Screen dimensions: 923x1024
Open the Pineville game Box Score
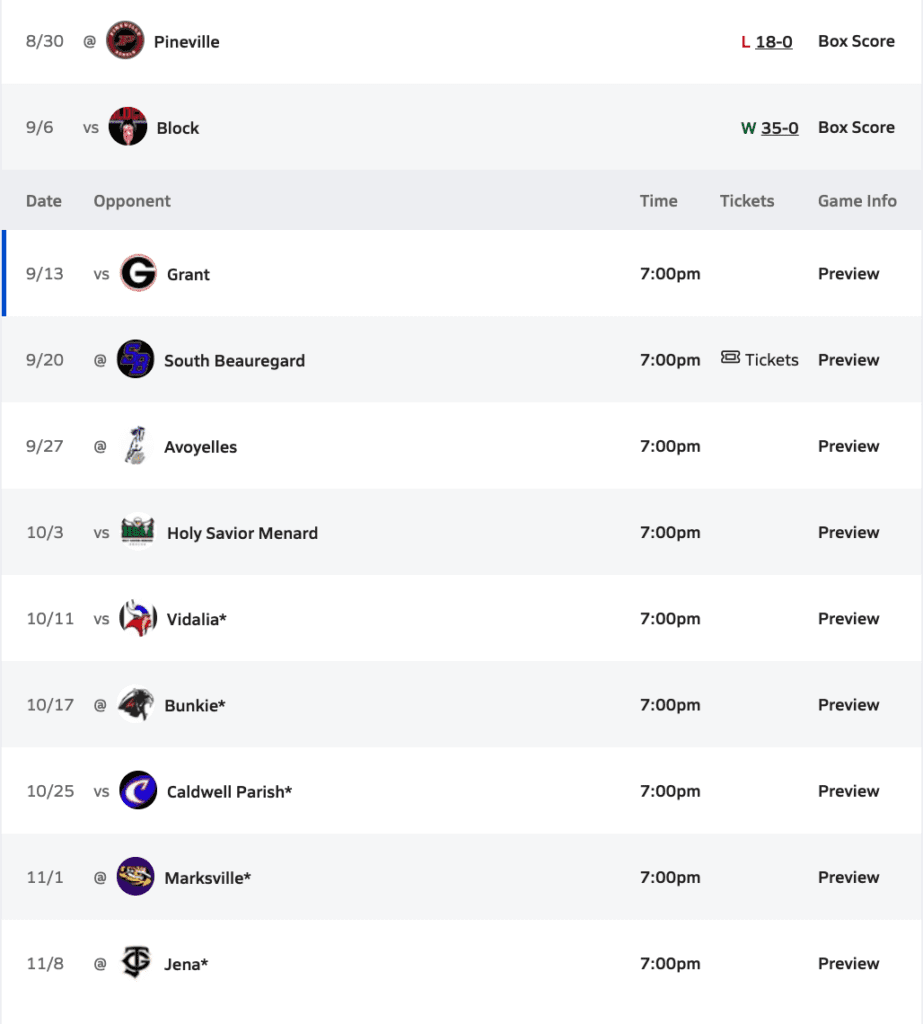tap(856, 42)
